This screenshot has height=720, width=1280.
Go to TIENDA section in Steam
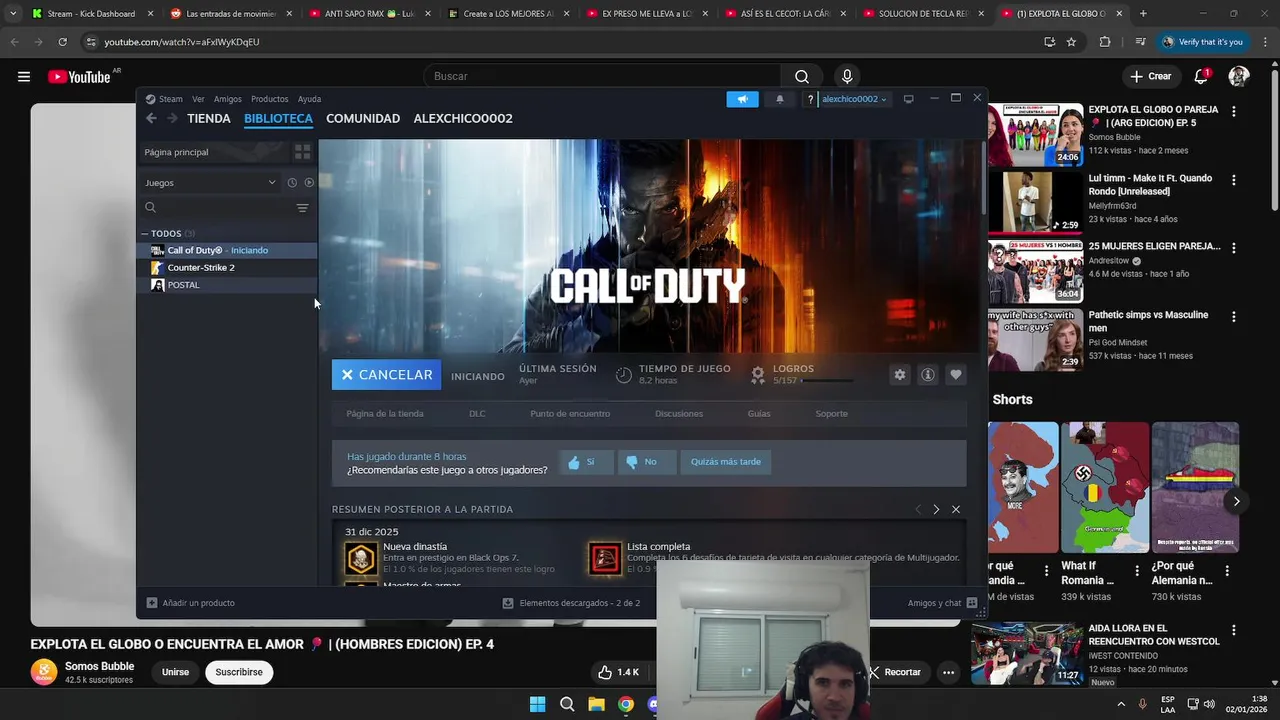(x=208, y=118)
